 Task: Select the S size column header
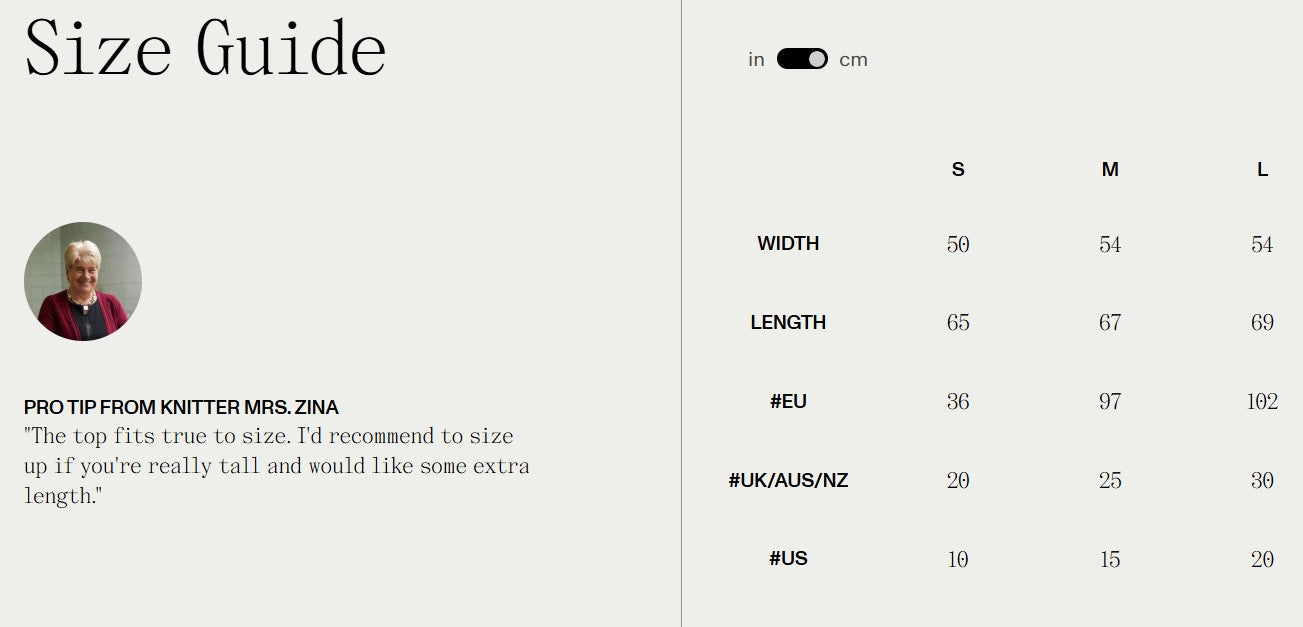point(958,170)
